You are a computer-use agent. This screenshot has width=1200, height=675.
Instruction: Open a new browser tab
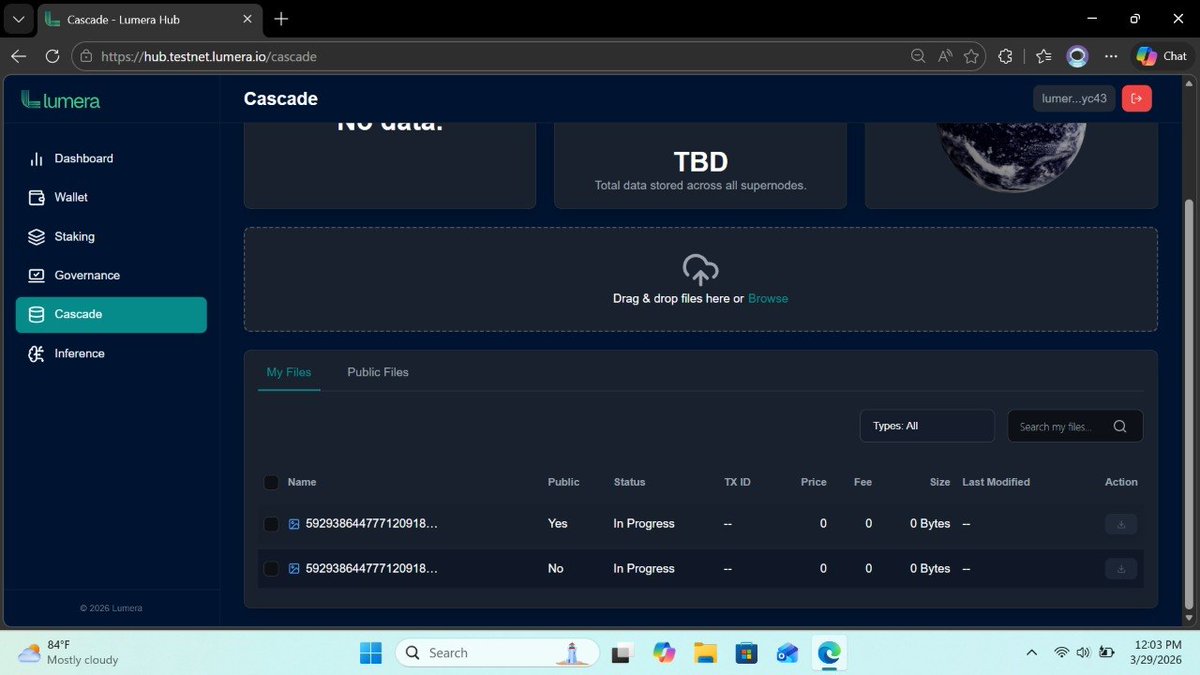coord(281,19)
